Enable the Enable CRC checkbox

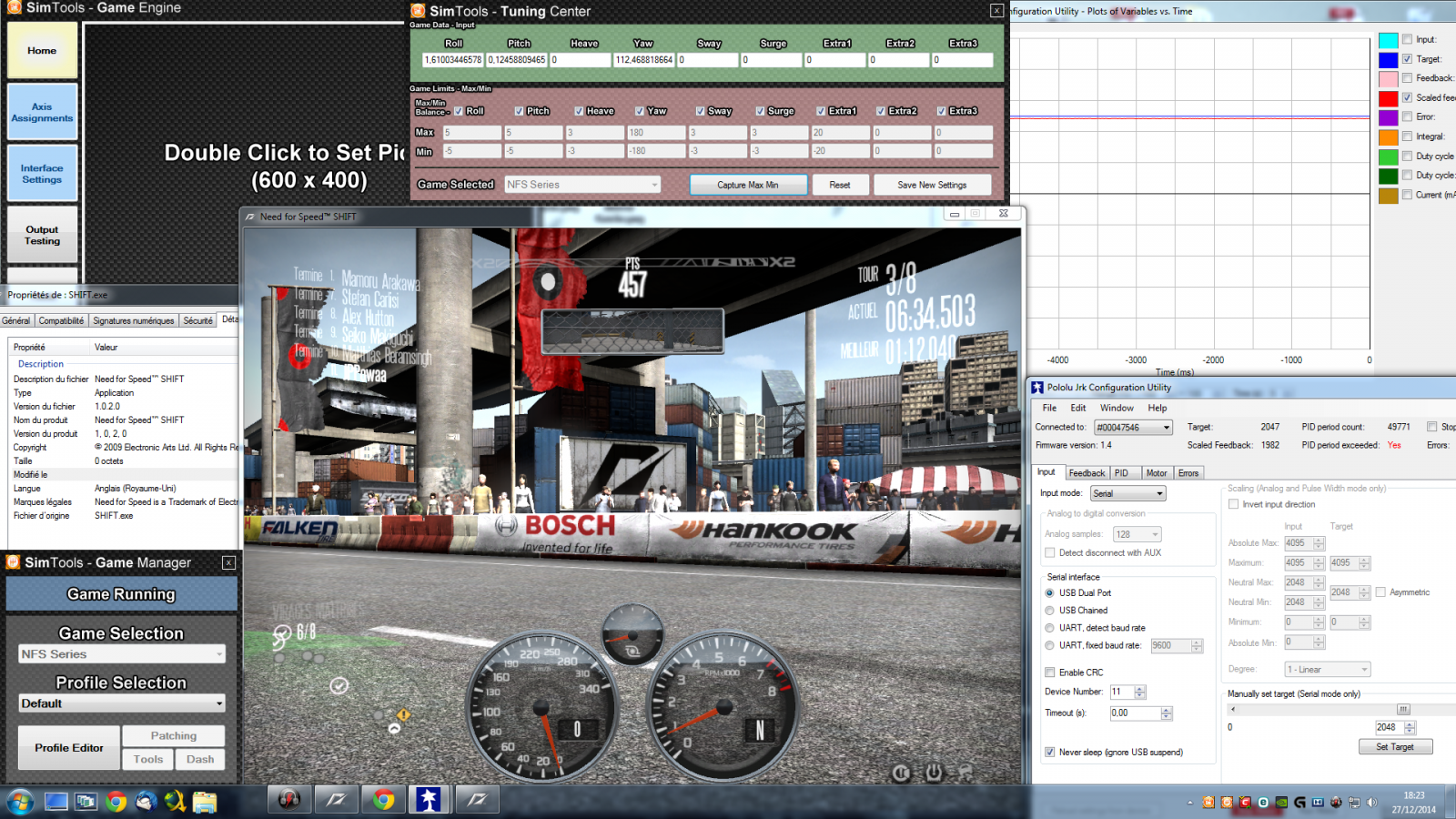1050,672
